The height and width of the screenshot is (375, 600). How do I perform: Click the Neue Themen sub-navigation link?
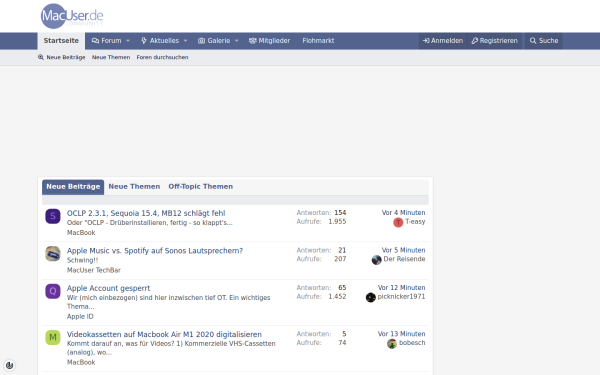click(x=111, y=57)
